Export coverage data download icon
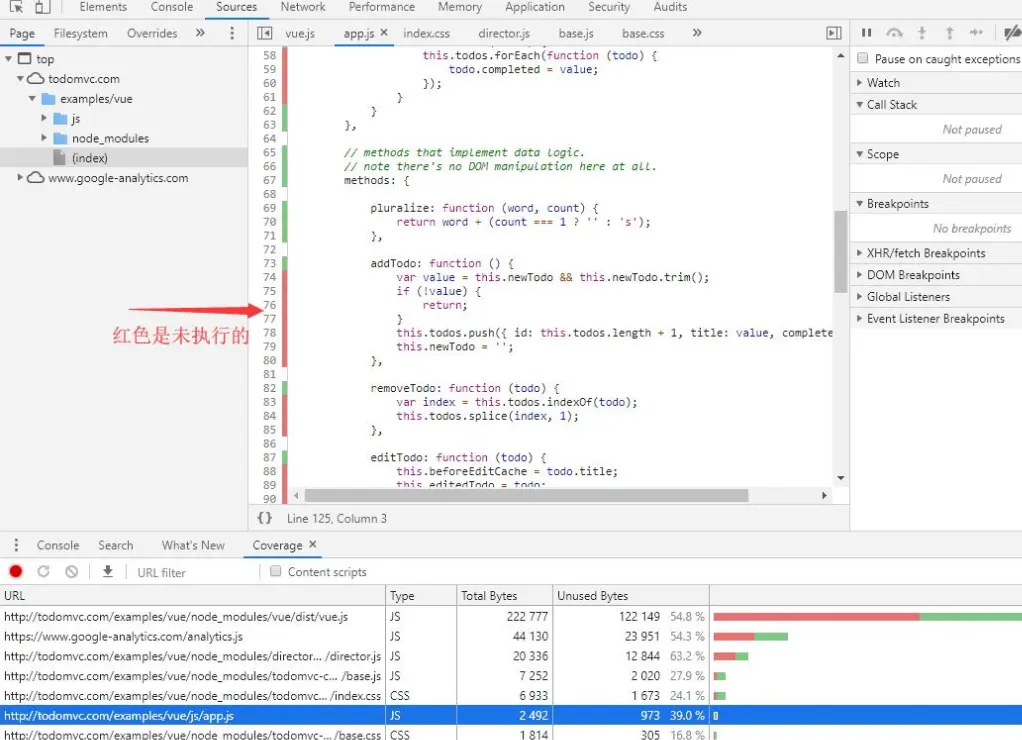 pos(108,572)
